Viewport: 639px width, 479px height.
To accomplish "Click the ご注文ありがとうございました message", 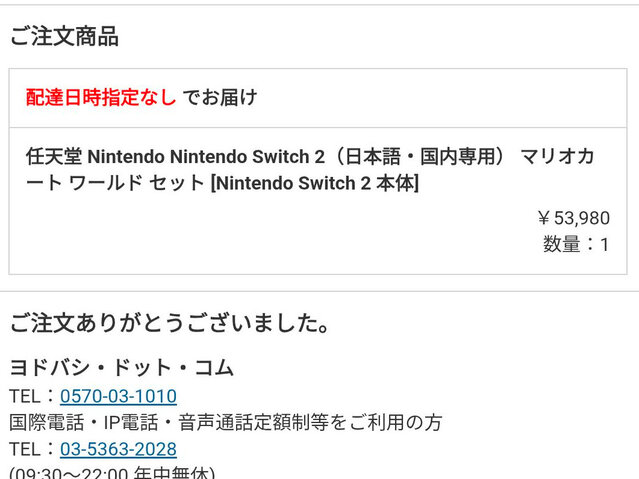I will pos(170,323).
